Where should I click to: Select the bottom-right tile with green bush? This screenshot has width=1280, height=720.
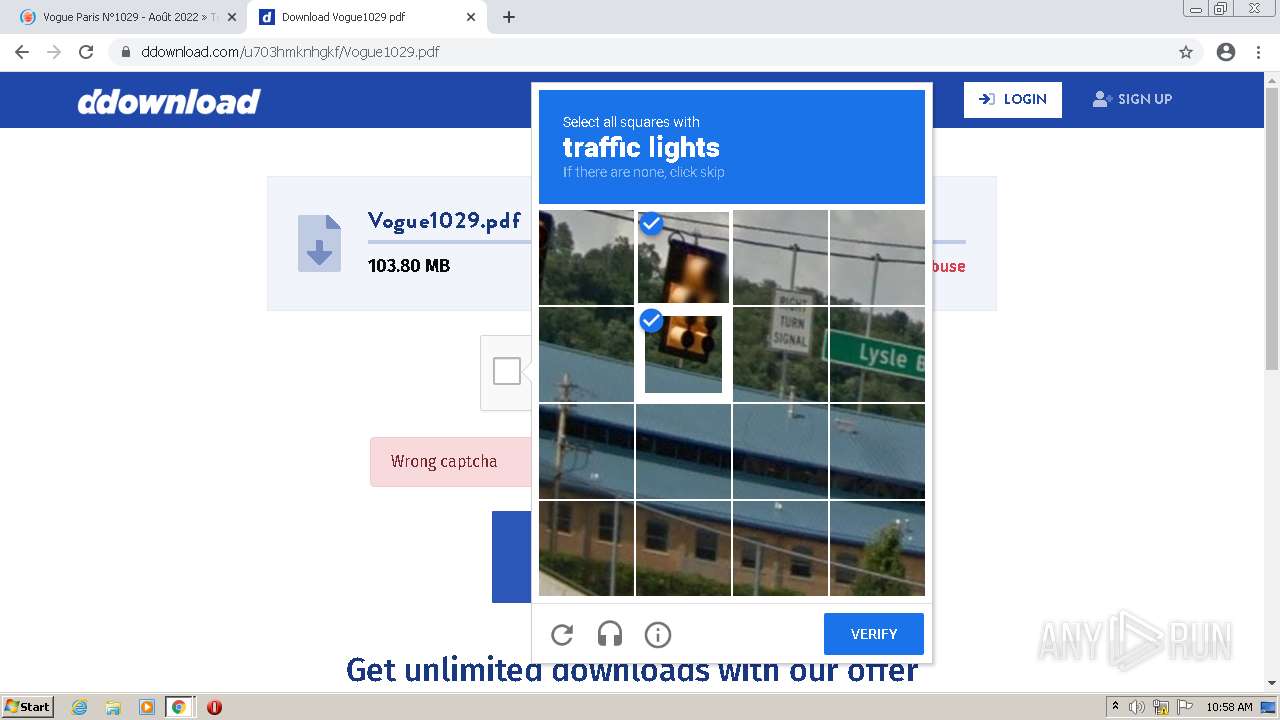coord(877,548)
